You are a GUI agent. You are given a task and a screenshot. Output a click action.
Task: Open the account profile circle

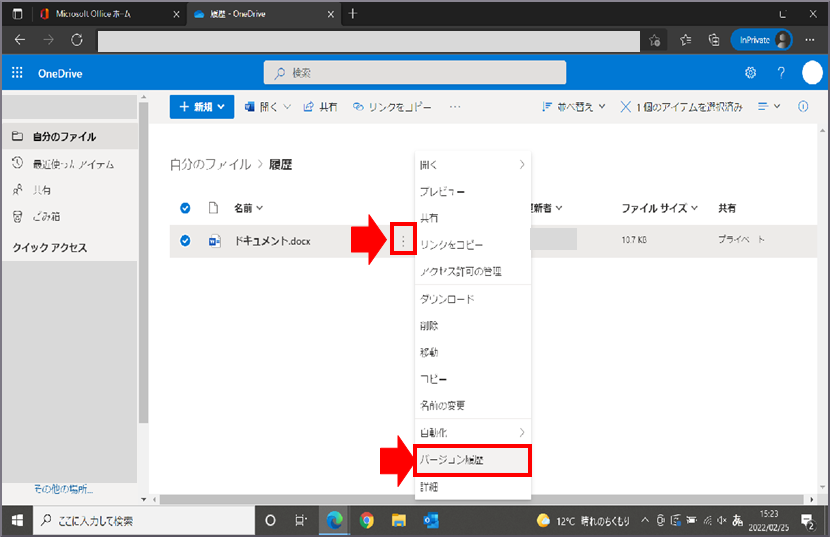(812, 73)
